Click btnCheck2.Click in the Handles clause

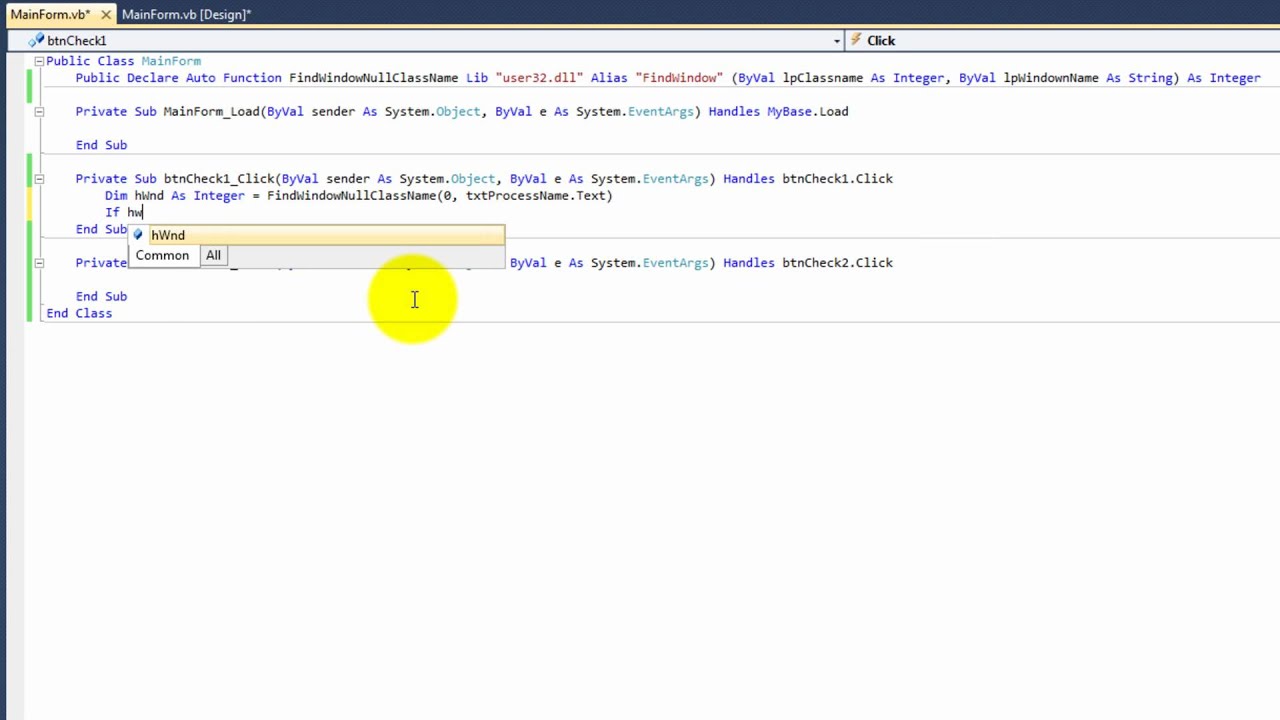837,263
